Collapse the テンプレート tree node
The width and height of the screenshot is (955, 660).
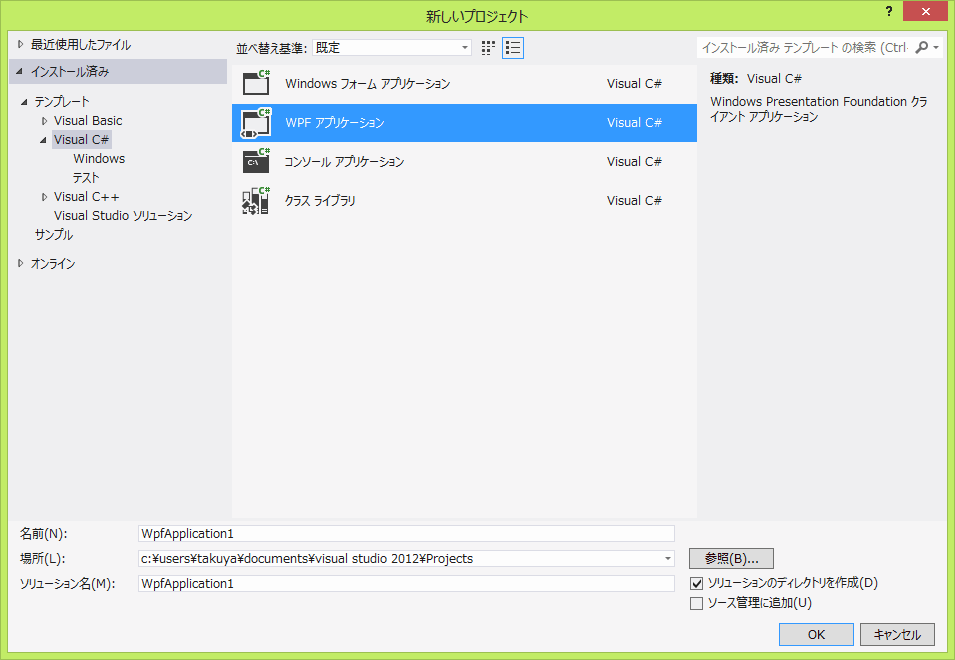coord(24,102)
